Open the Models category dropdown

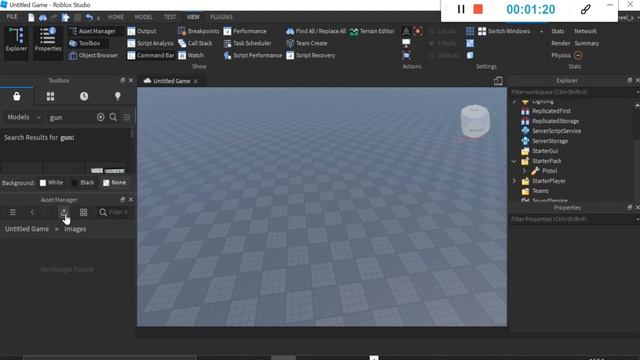click(x=24, y=117)
